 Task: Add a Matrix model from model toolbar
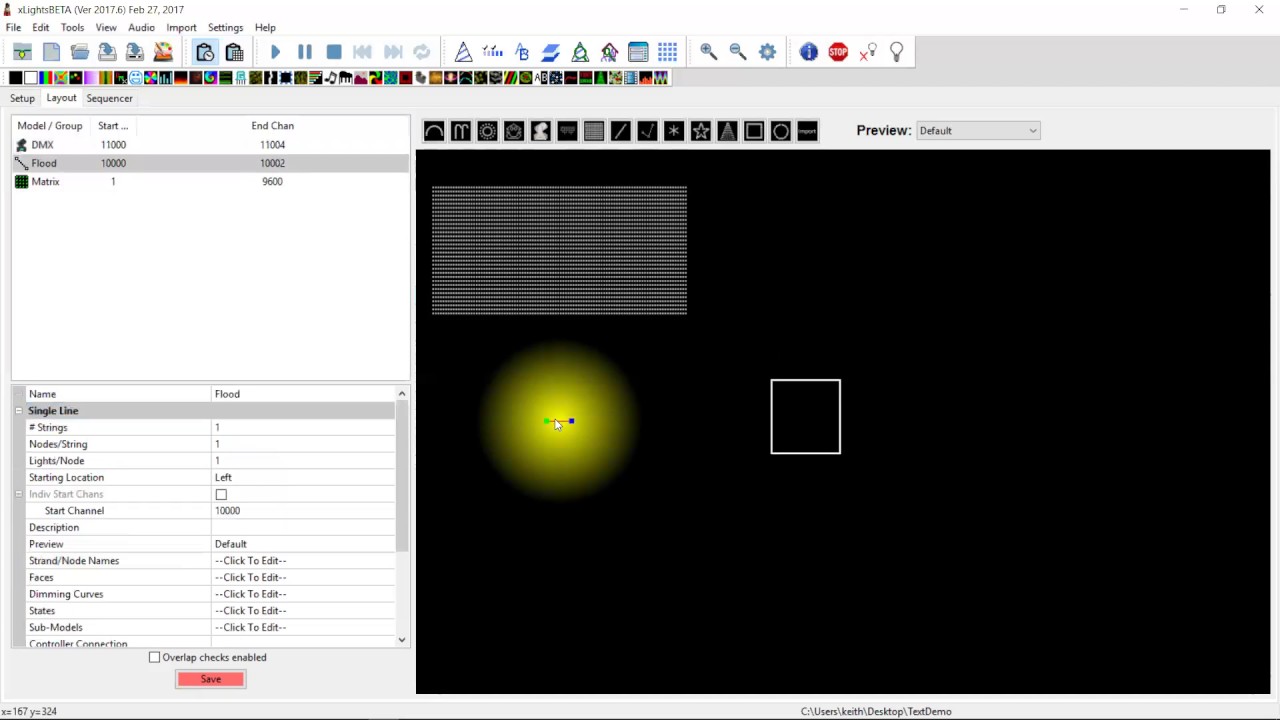pos(594,131)
